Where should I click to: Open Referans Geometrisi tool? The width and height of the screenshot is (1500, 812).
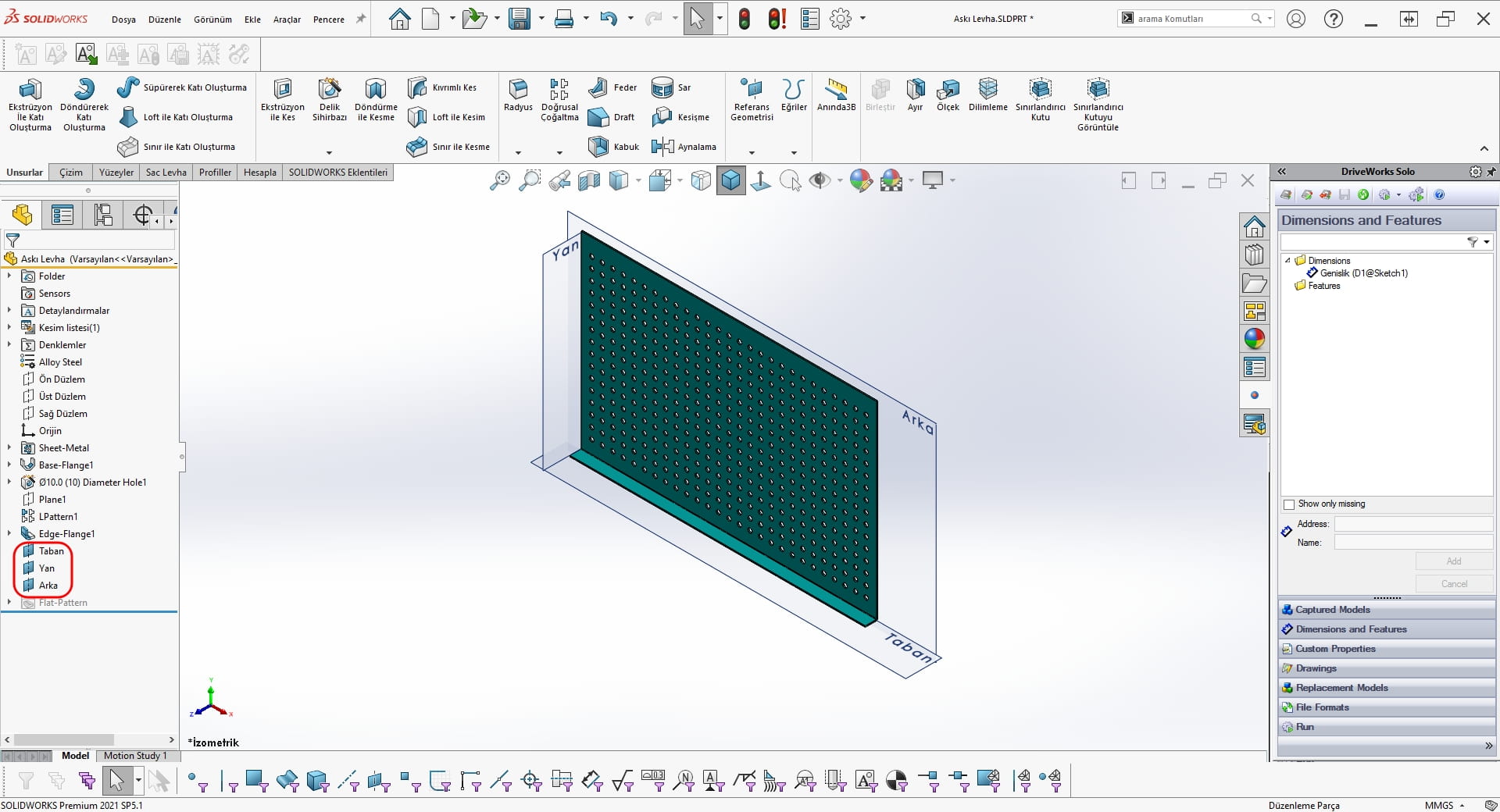(x=752, y=100)
